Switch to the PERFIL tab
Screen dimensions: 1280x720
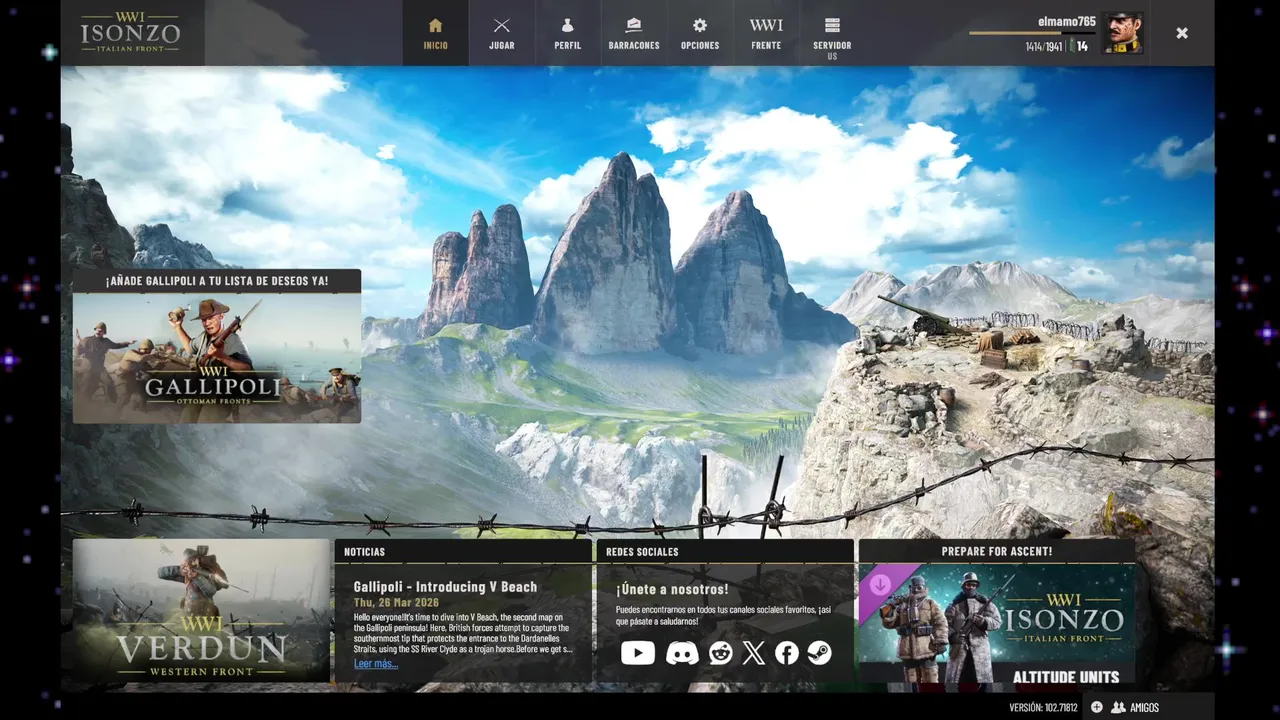(x=567, y=33)
